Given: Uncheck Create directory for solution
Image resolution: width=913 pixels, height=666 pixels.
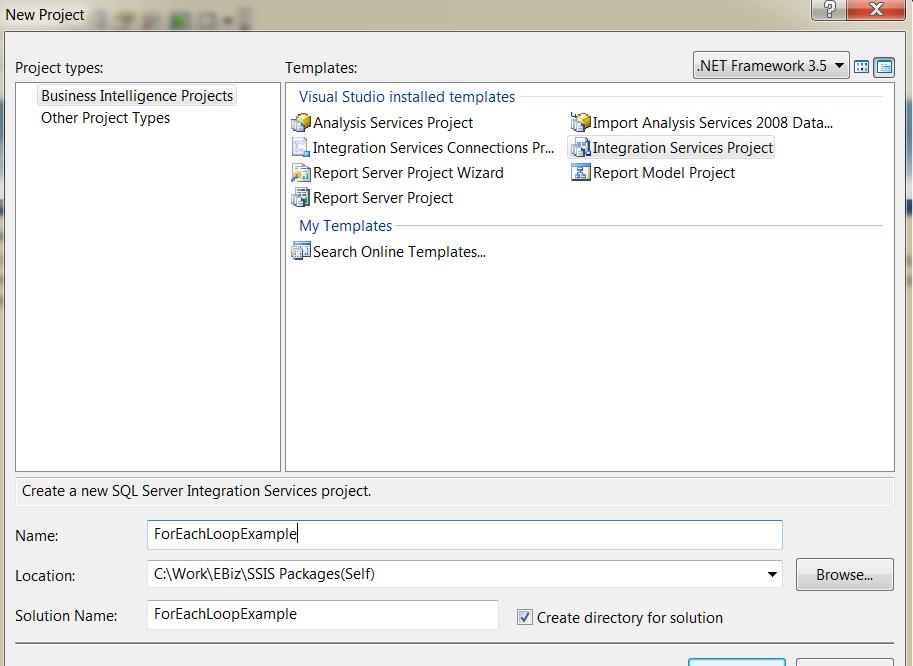Looking at the screenshot, I should pos(525,617).
